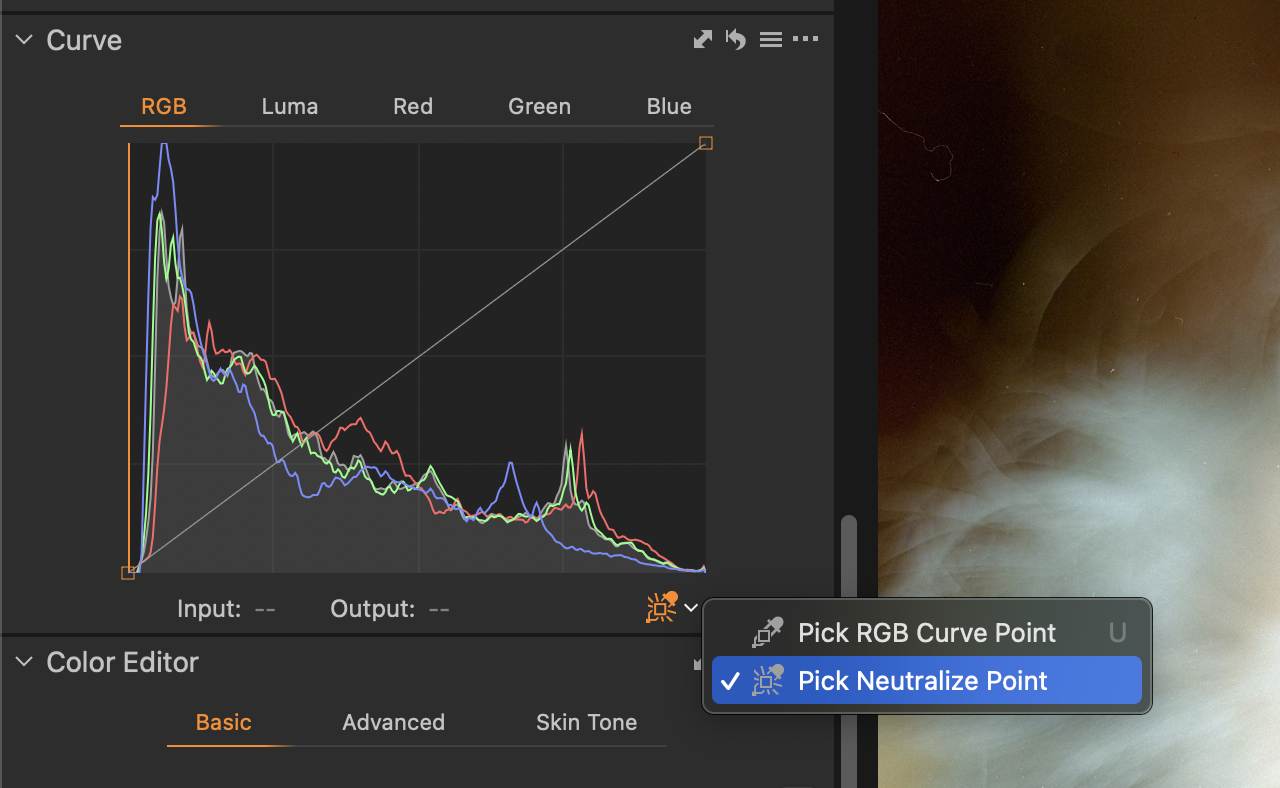Switch to the Red curve tab
The width and height of the screenshot is (1280, 788).
point(413,106)
